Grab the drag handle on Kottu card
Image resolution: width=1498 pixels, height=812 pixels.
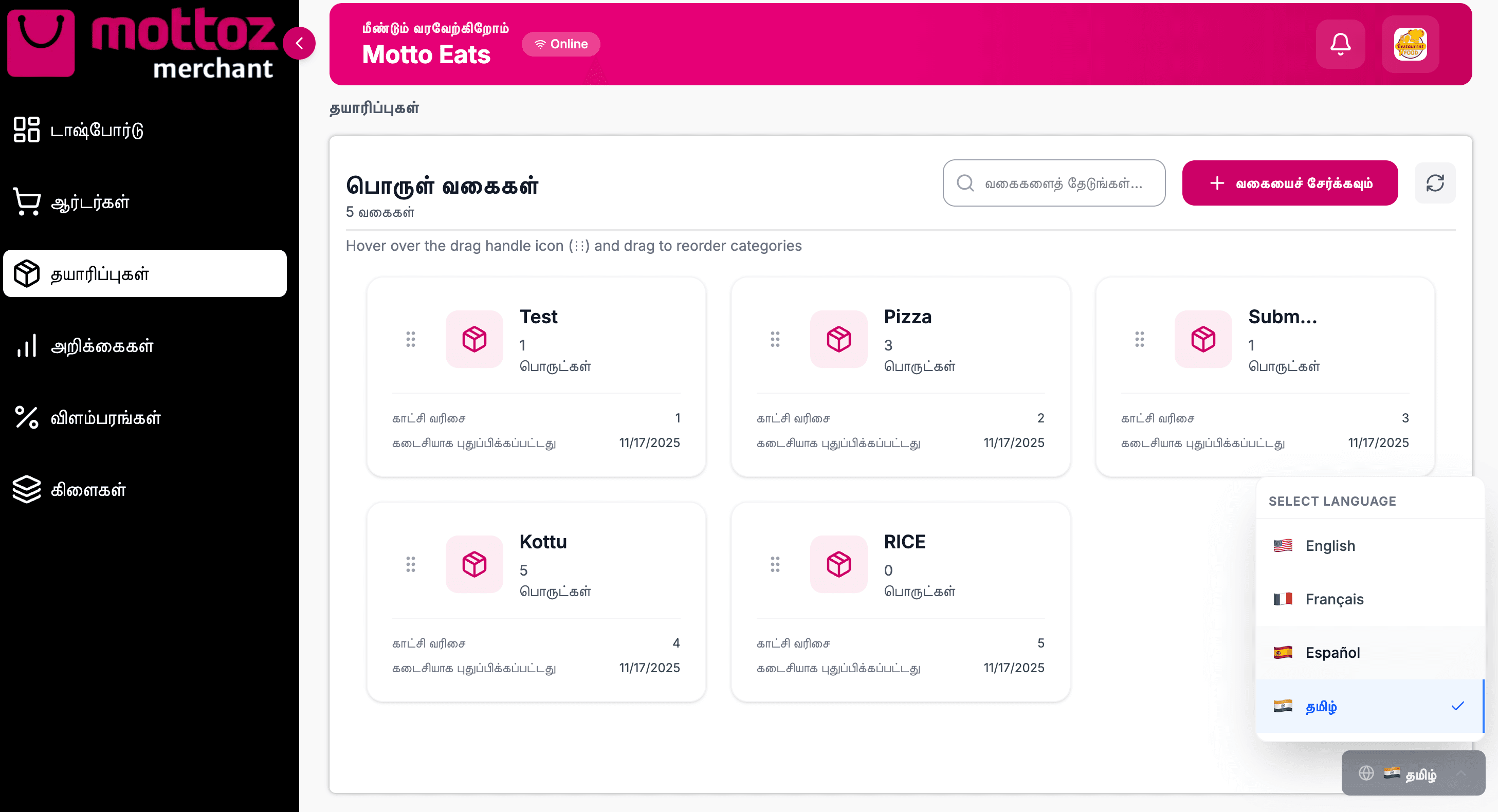pyautogui.click(x=411, y=564)
